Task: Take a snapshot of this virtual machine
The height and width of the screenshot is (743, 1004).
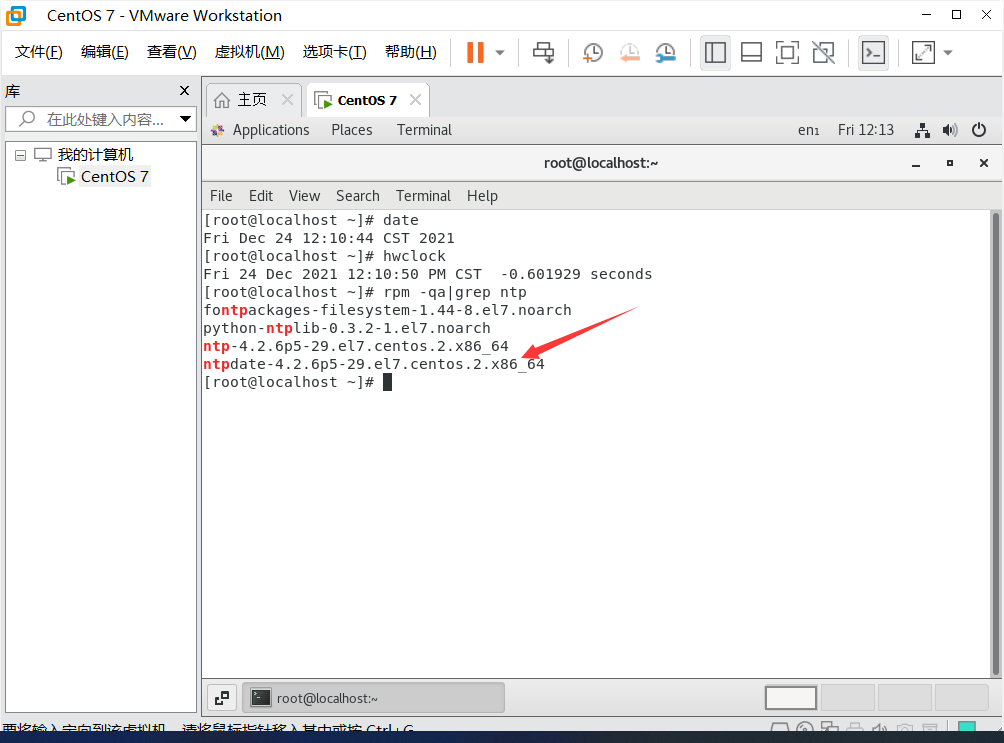Action: [x=593, y=53]
